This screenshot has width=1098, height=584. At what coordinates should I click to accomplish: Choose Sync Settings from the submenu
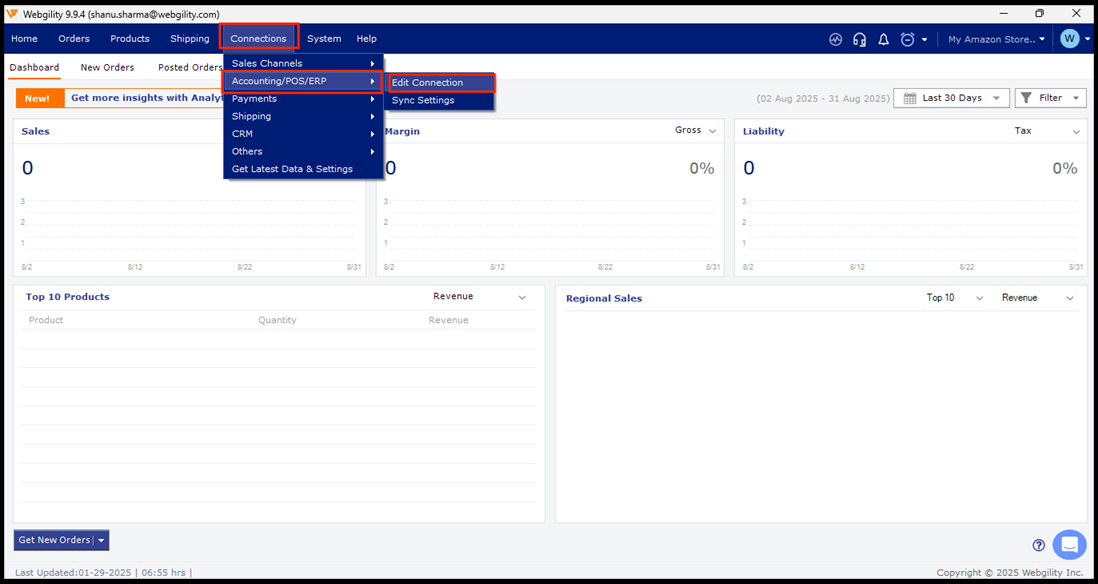click(423, 100)
